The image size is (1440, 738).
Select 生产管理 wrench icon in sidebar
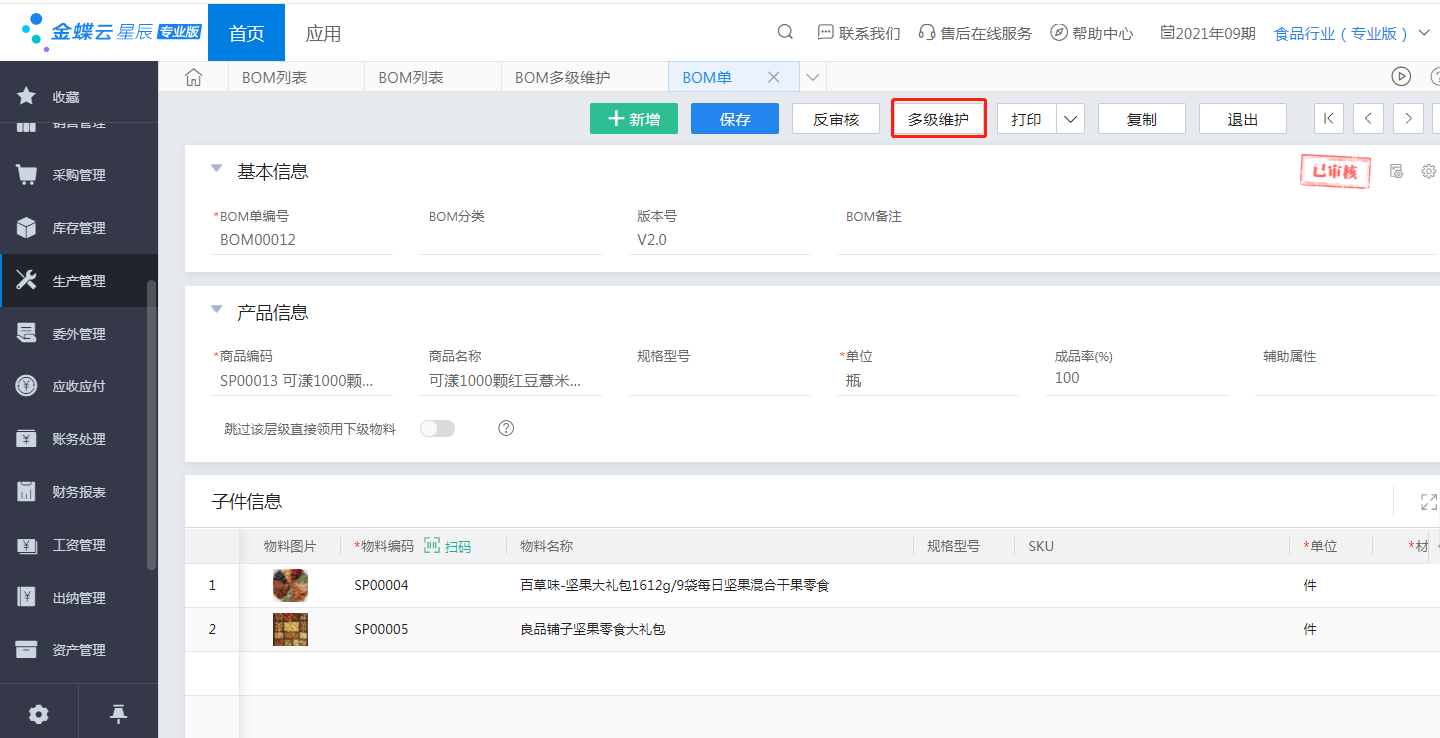(27, 280)
